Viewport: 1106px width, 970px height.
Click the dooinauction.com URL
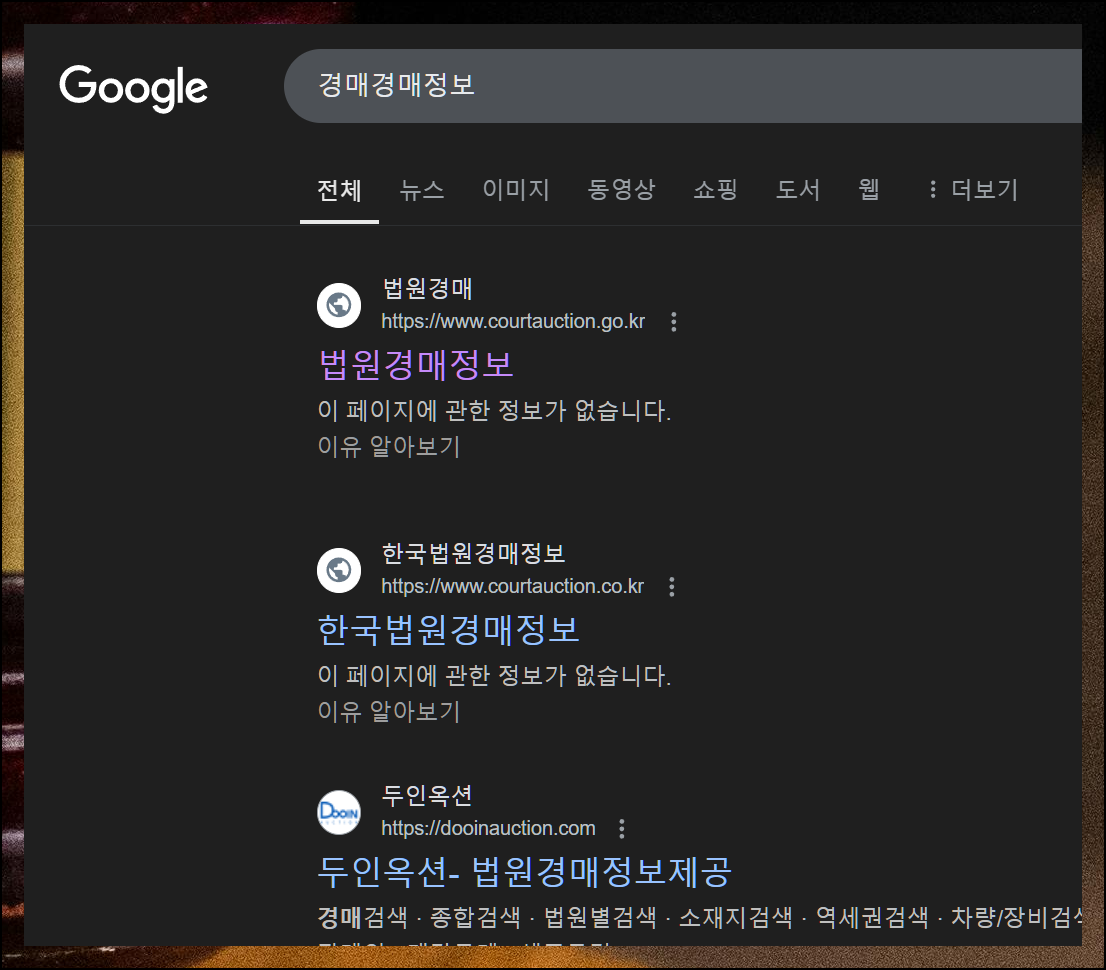coord(488,828)
